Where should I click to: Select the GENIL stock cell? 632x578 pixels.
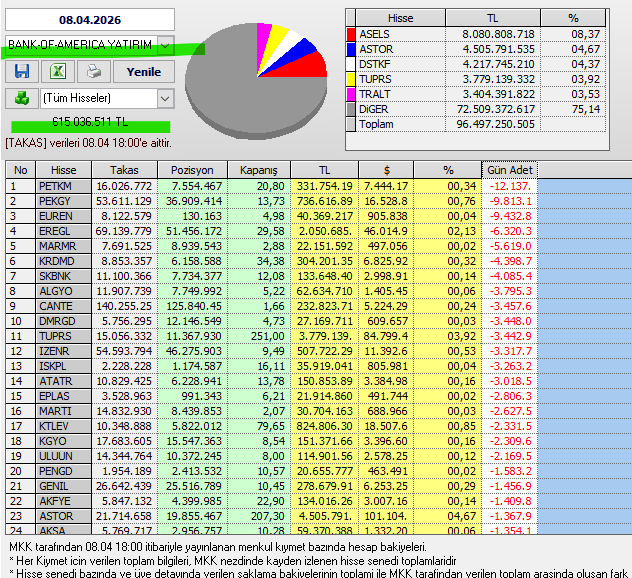[64, 486]
